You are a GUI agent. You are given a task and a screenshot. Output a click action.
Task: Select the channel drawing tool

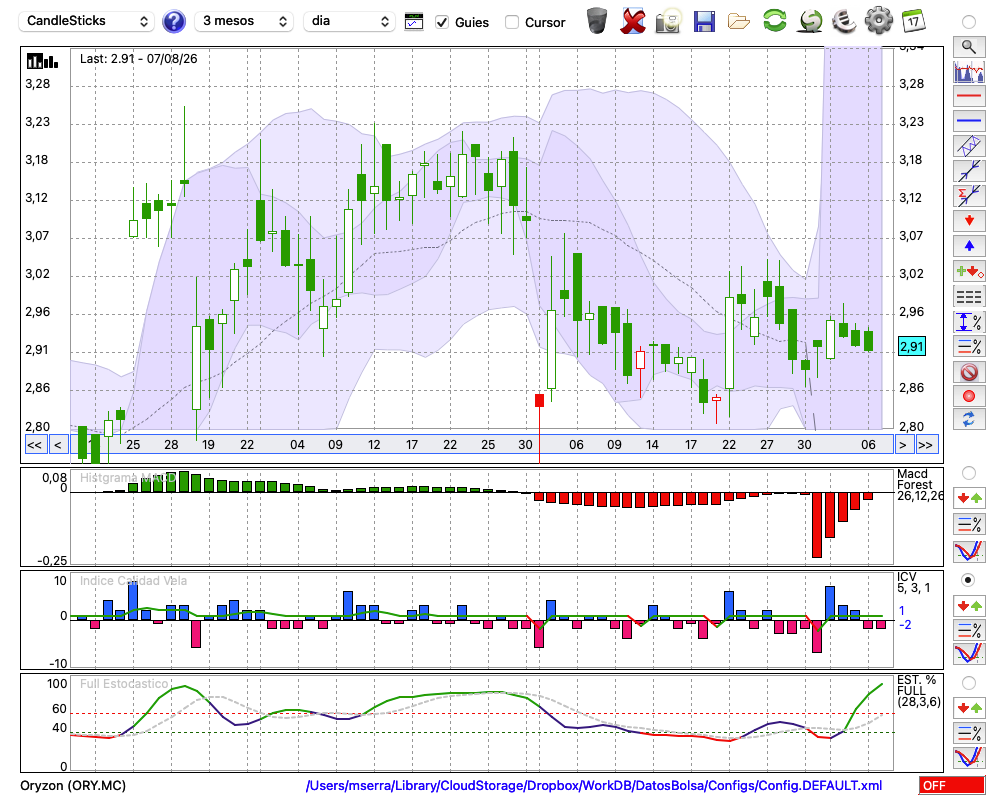969,146
